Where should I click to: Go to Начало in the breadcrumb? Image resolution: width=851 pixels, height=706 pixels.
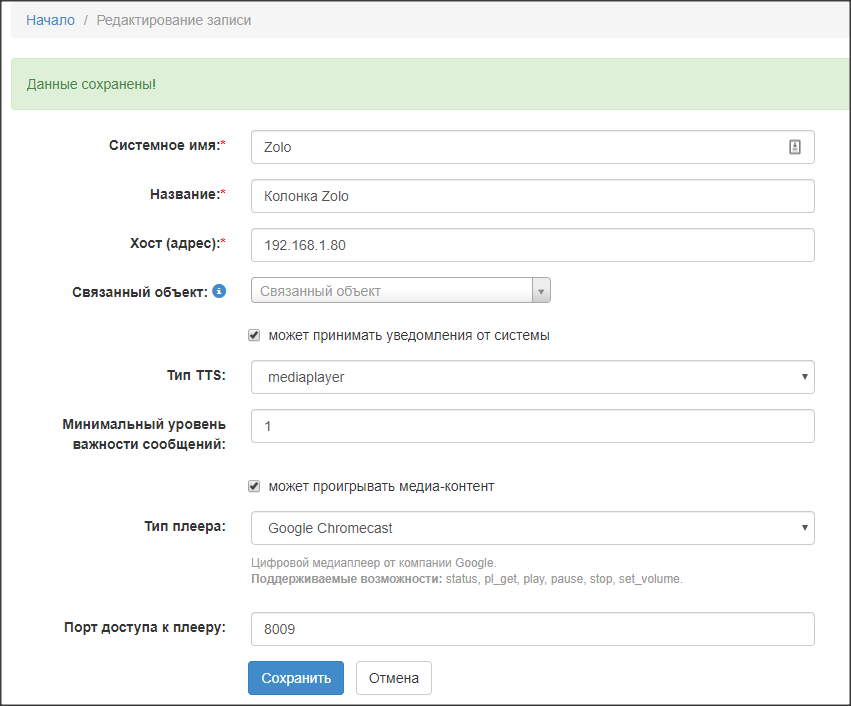click(x=50, y=20)
